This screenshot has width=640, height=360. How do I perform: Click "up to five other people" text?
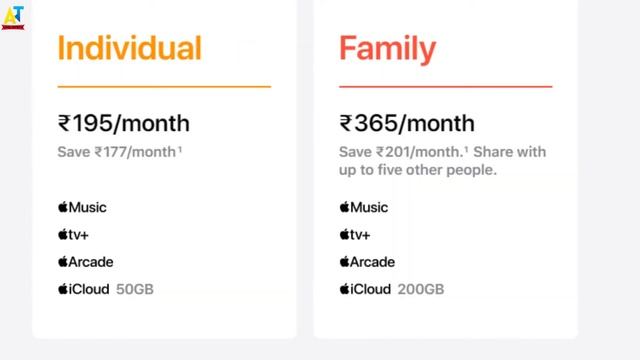click(418, 170)
